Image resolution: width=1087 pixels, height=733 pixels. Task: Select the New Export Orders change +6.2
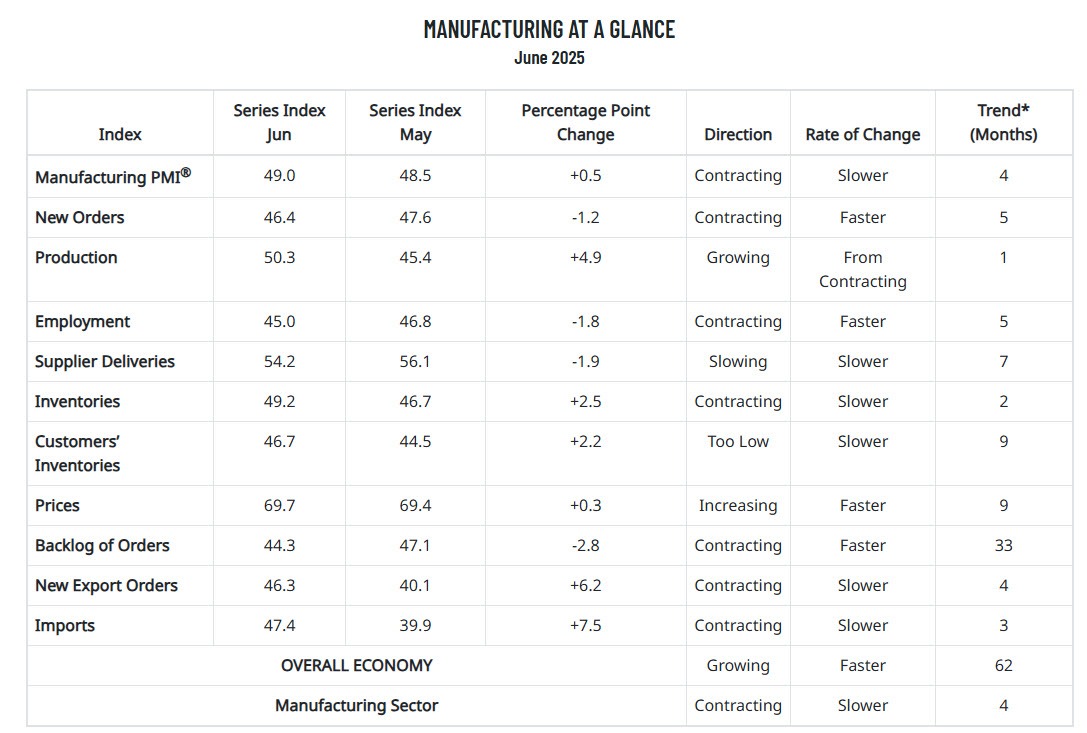pyautogui.click(x=585, y=585)
